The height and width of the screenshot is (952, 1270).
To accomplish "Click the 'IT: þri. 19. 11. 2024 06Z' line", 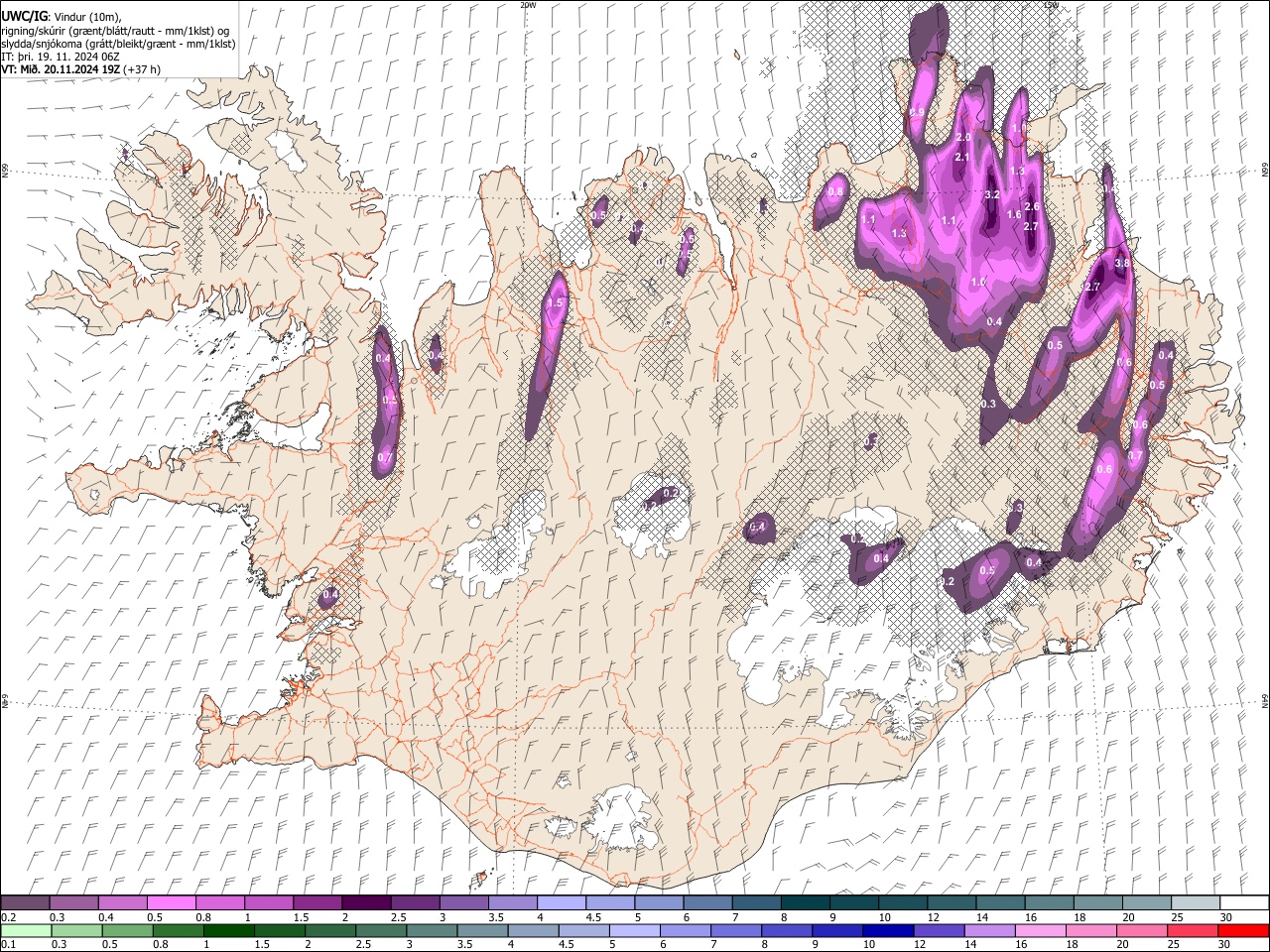I will pyautogui.click(x=61, y=57).
